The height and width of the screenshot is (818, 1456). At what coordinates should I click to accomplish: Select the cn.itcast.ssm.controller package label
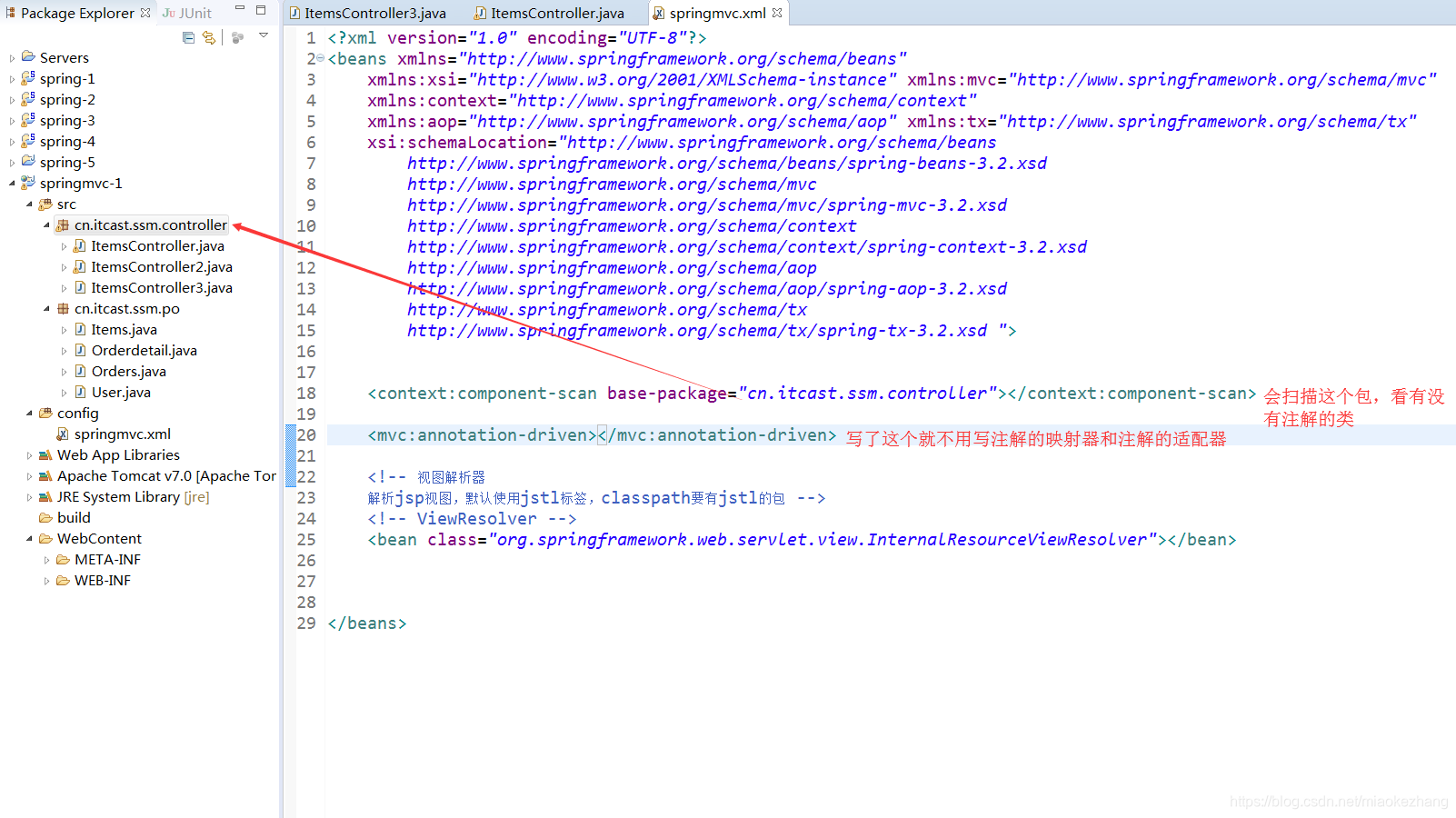(151, 225)
